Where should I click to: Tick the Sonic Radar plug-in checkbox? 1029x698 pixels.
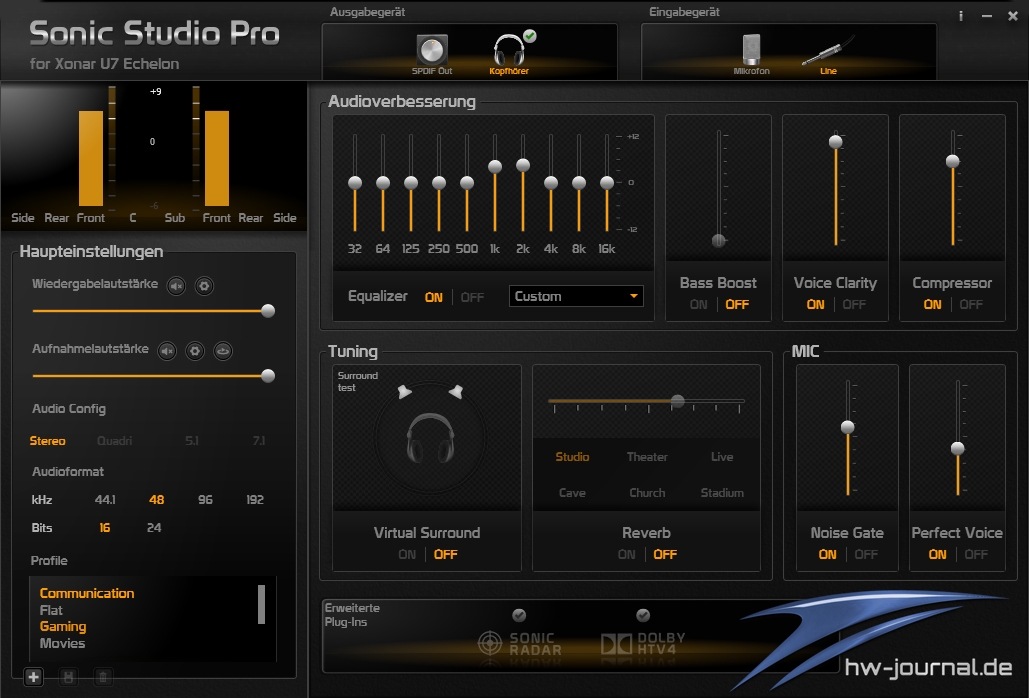(x=519, y=615)
